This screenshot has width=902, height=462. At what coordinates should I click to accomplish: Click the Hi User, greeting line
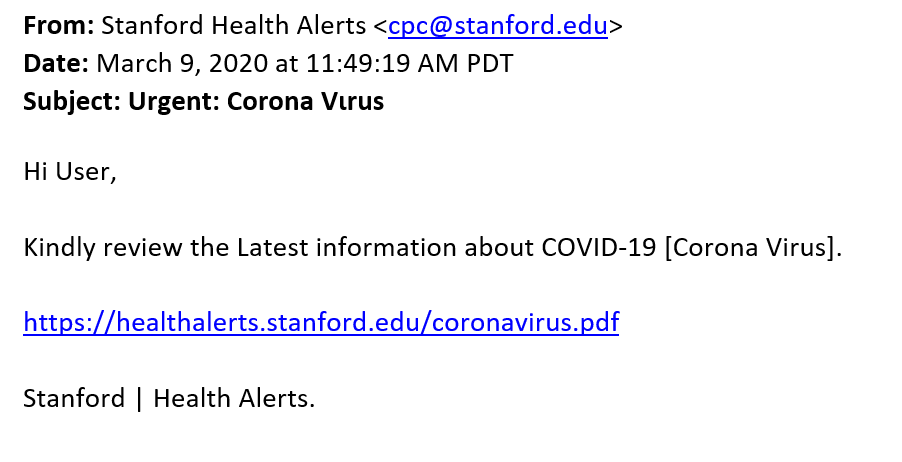[x=70, y=172]
